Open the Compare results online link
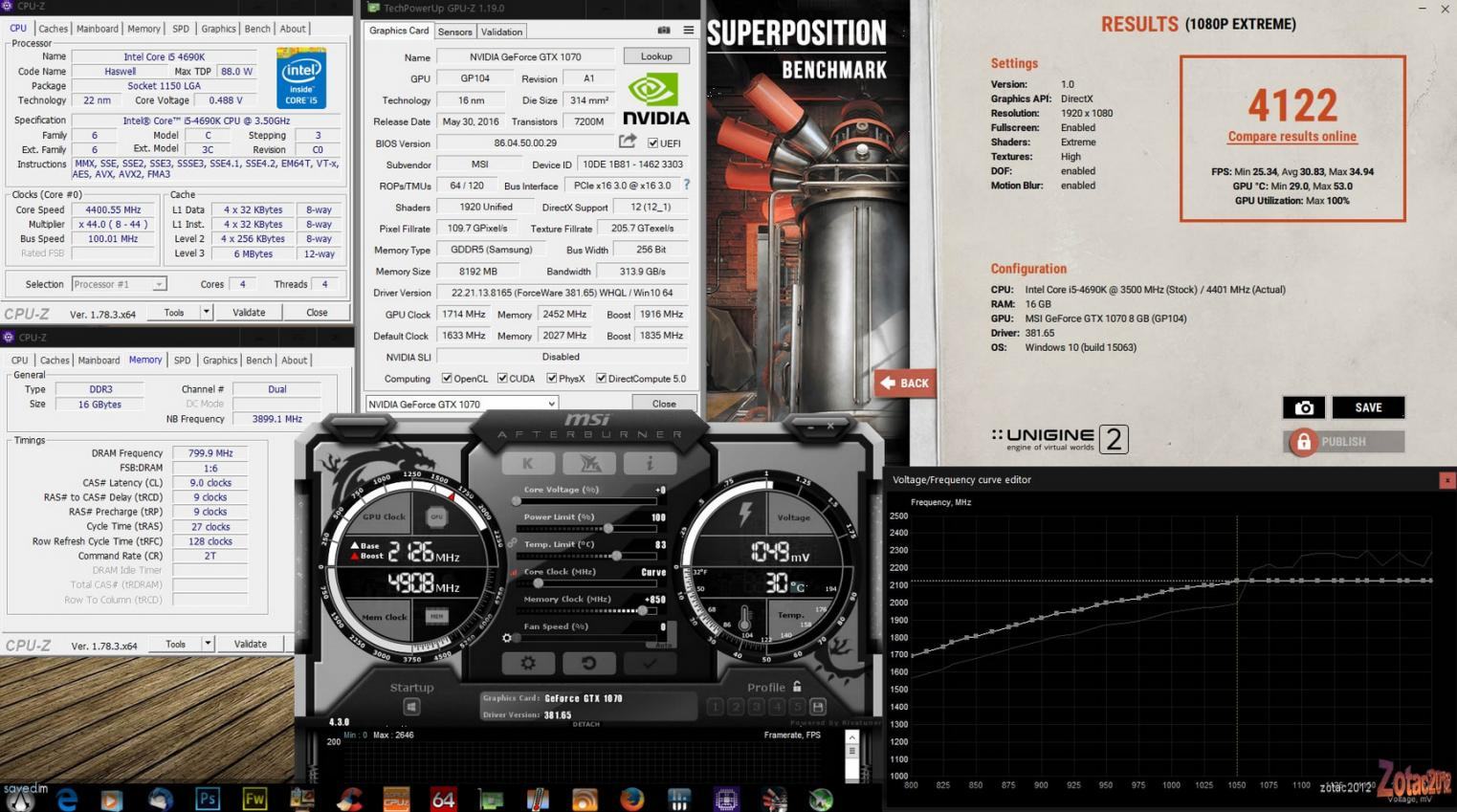The height and width of the screenshot is (812, 1457). click(1291, 137)
